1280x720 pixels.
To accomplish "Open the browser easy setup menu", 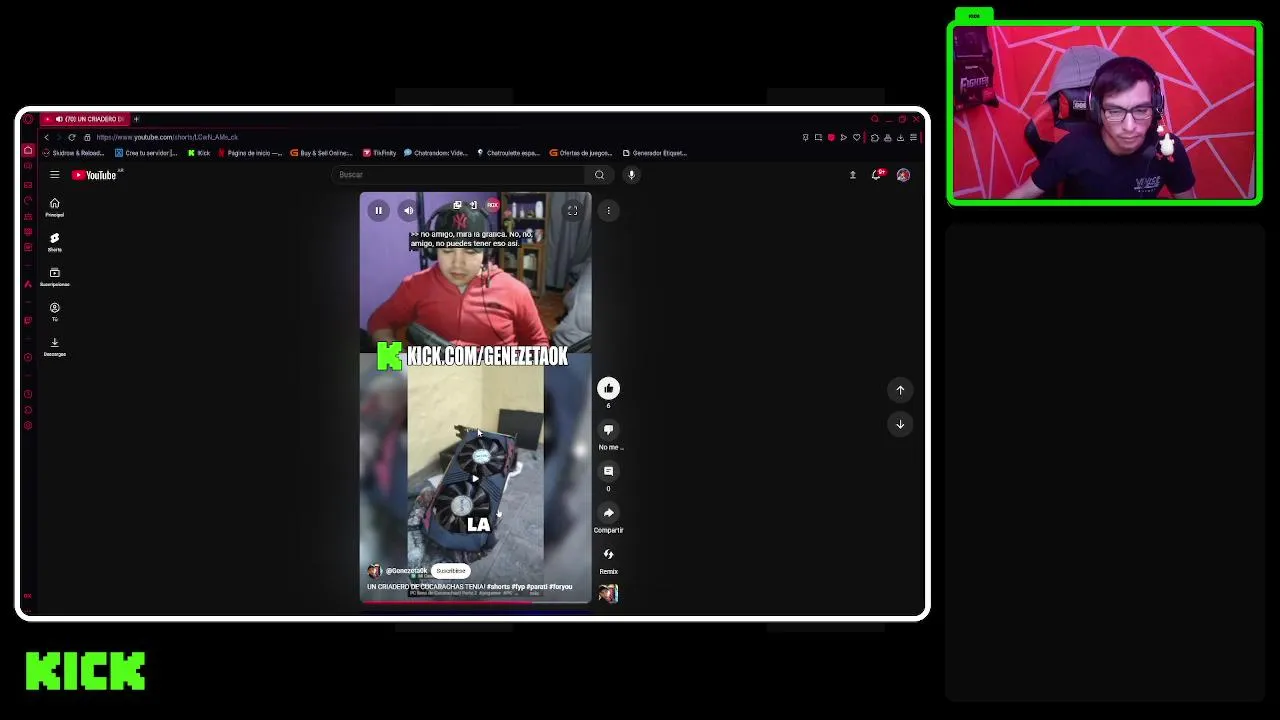I will tap(913, 137).
